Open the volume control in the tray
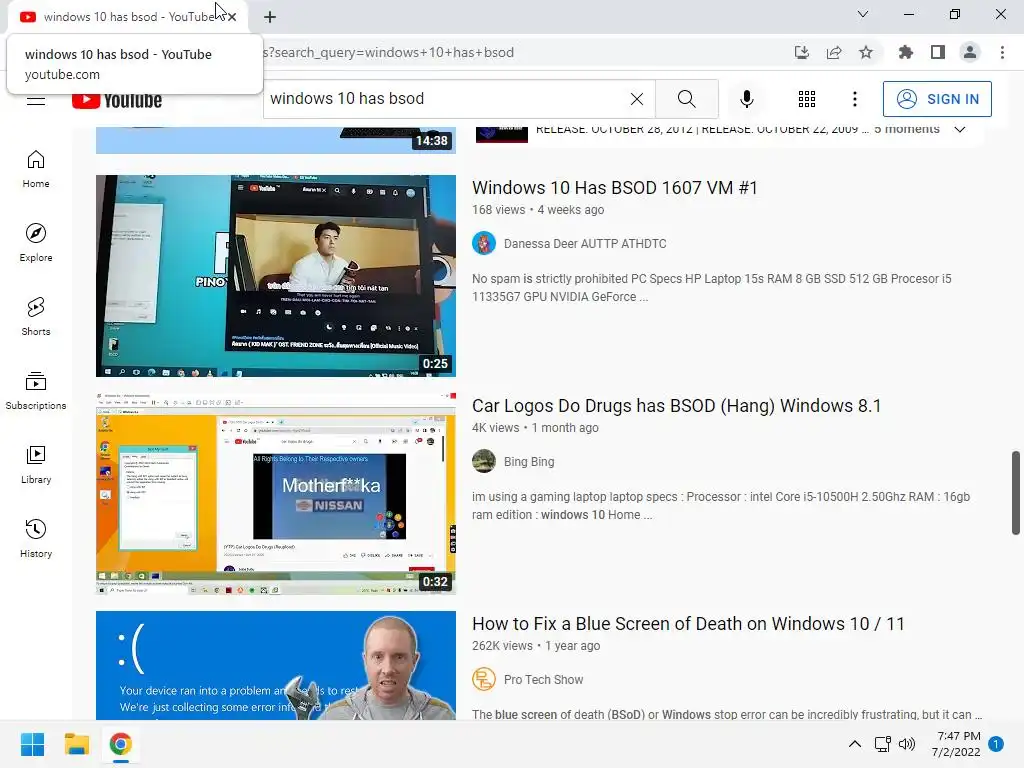Screen dimensions: 1024x768 click(x=906, y=744)
